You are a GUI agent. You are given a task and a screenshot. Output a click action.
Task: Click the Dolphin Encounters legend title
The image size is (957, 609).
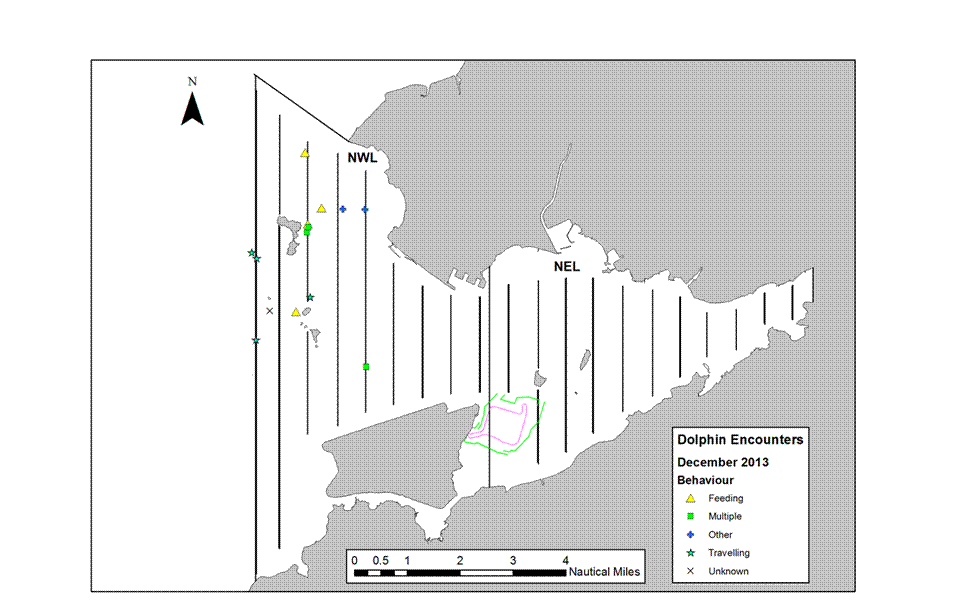[740, 440]
